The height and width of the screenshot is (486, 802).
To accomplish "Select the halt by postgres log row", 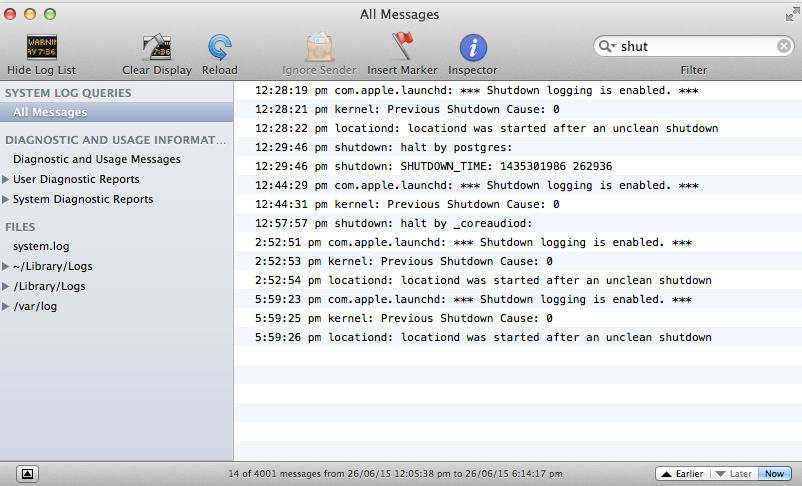I will pos(518,147).
